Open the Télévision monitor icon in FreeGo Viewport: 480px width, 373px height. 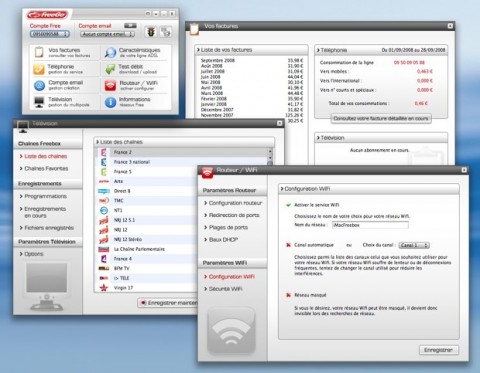pyautogui.click(x=39, y=102)
